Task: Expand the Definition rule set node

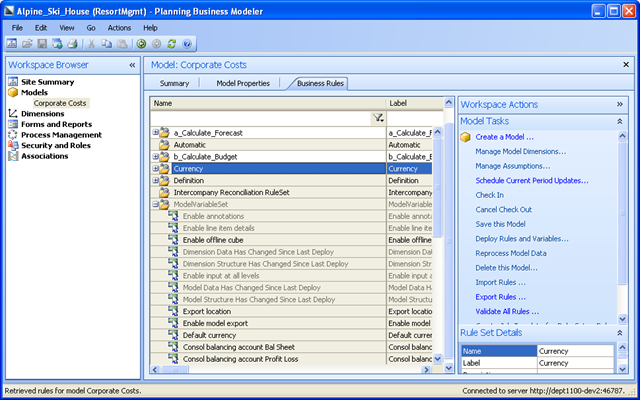Action: [156, 180]
